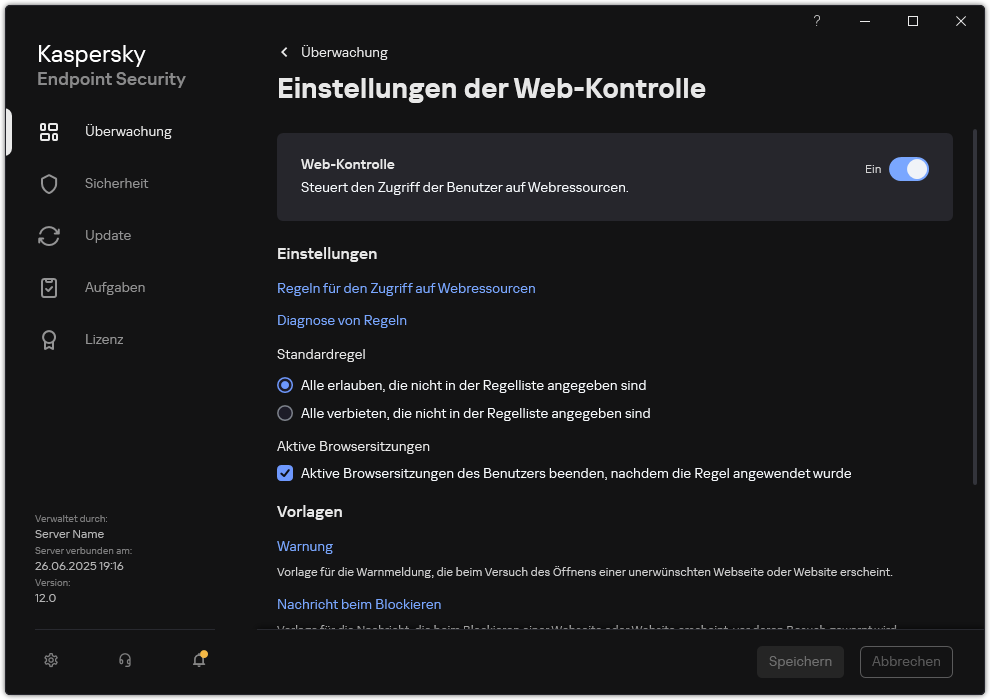Open the Warnung template link
The width and height of the screenshot is (990, 700).
304,546
